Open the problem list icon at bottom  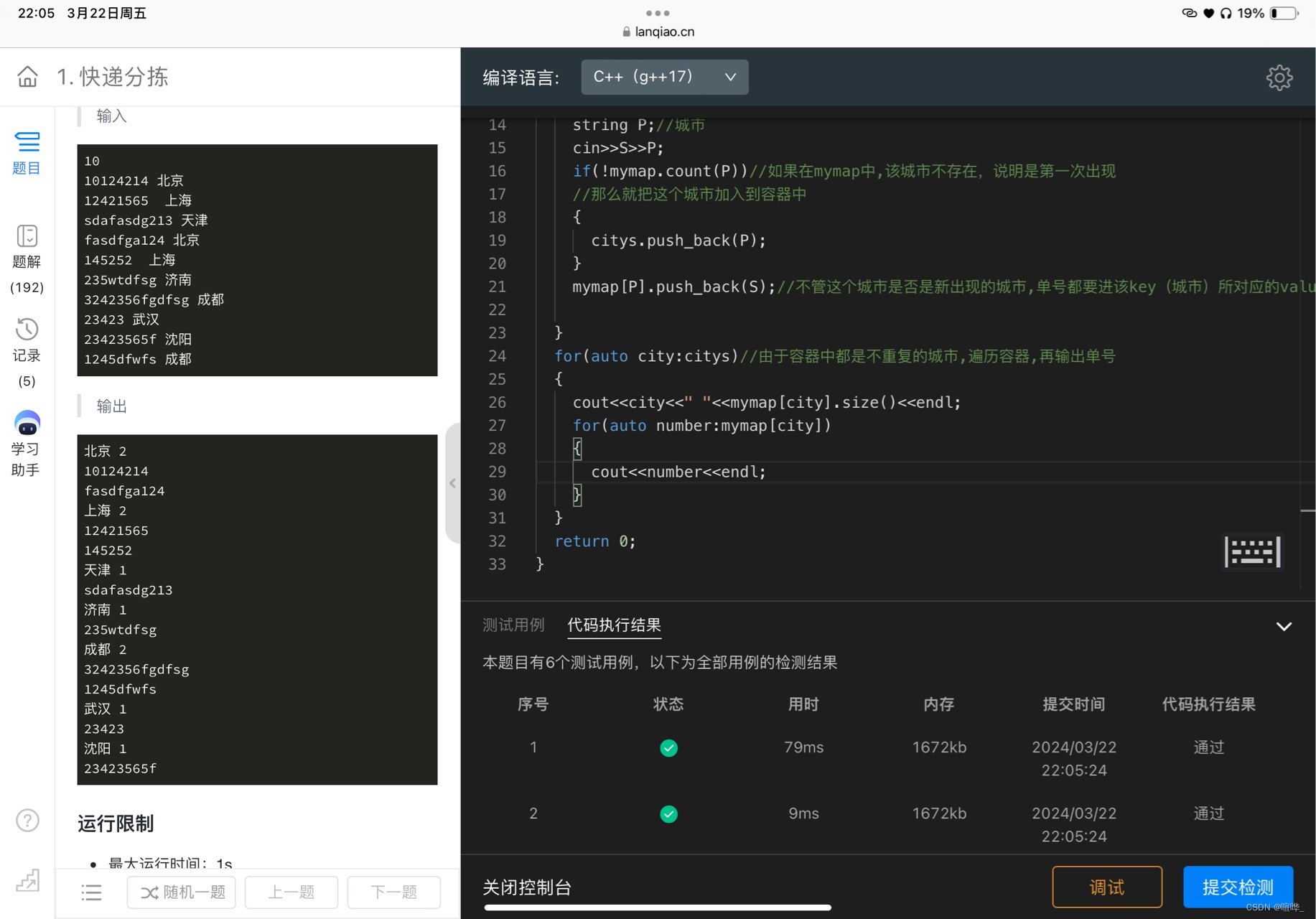pos(91,892)
